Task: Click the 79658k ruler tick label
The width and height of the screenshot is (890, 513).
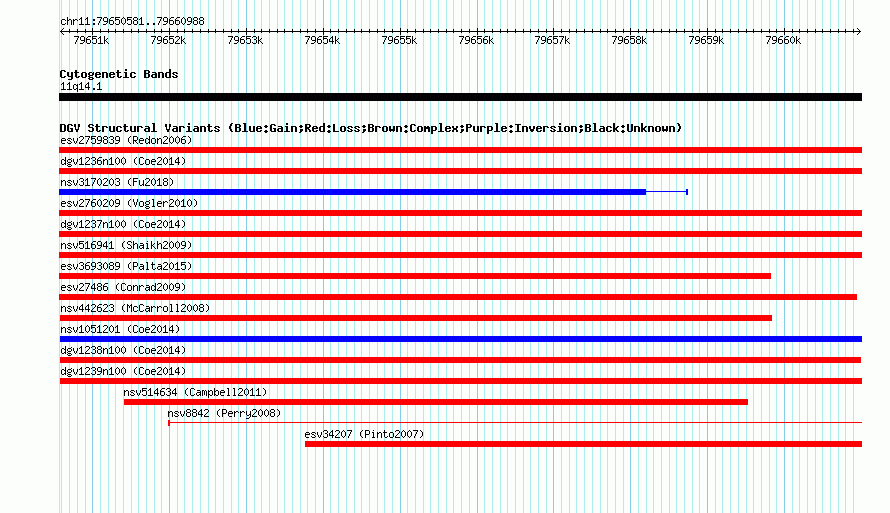Action: click(629, 40)
